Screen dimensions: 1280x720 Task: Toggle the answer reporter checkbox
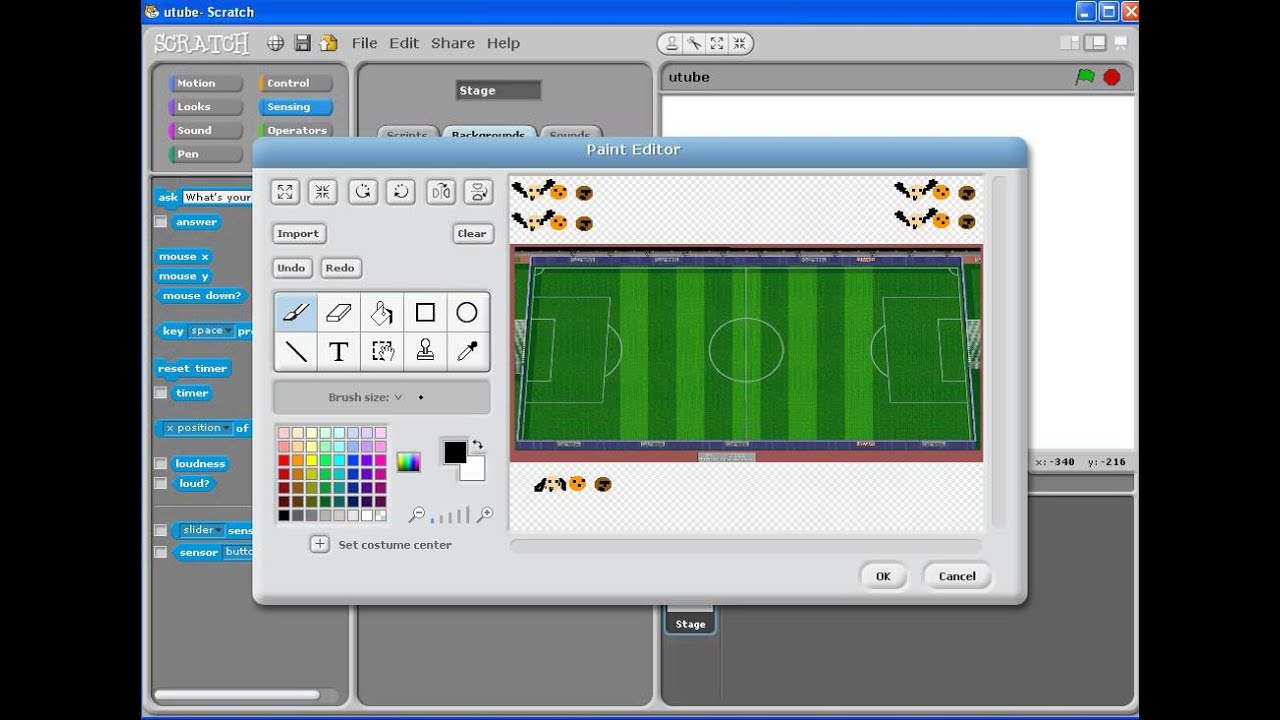tap(160, 222)
